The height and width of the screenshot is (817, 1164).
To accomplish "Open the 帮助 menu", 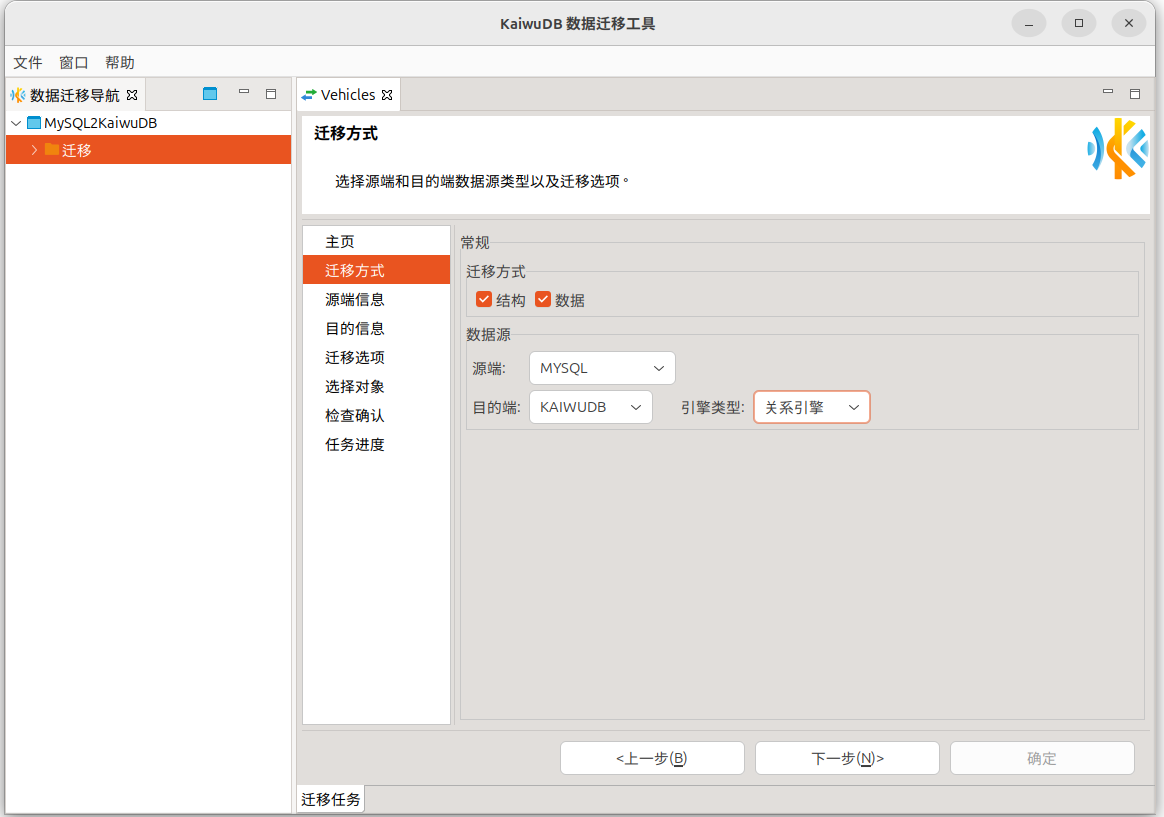I will 119,62.
